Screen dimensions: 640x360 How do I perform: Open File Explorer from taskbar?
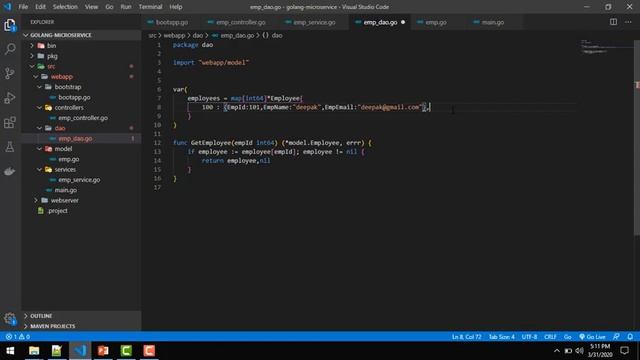click(x=34, y=351)
